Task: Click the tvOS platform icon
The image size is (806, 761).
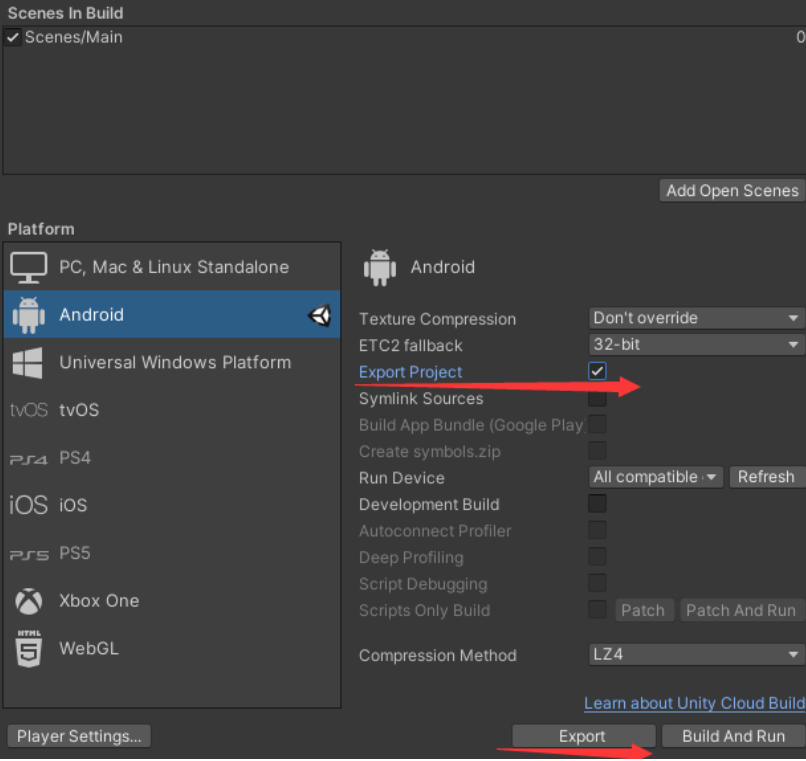Action: pos(28,410)
